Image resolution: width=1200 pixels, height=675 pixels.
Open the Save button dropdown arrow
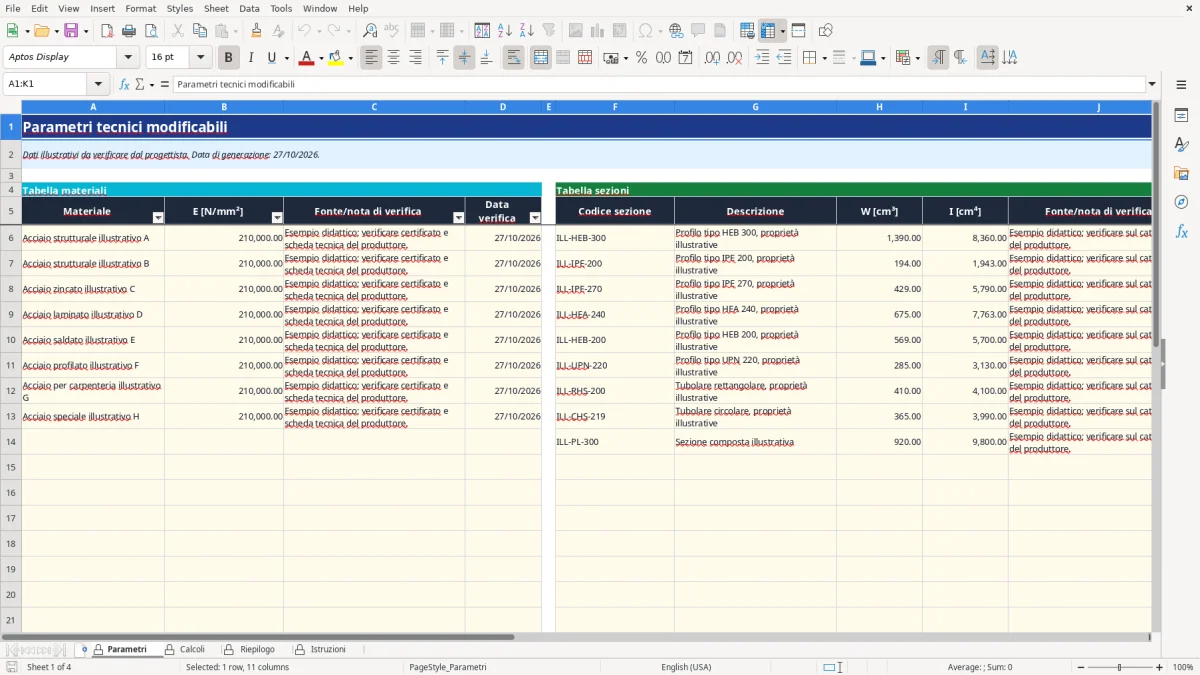(x=86, y=31)
